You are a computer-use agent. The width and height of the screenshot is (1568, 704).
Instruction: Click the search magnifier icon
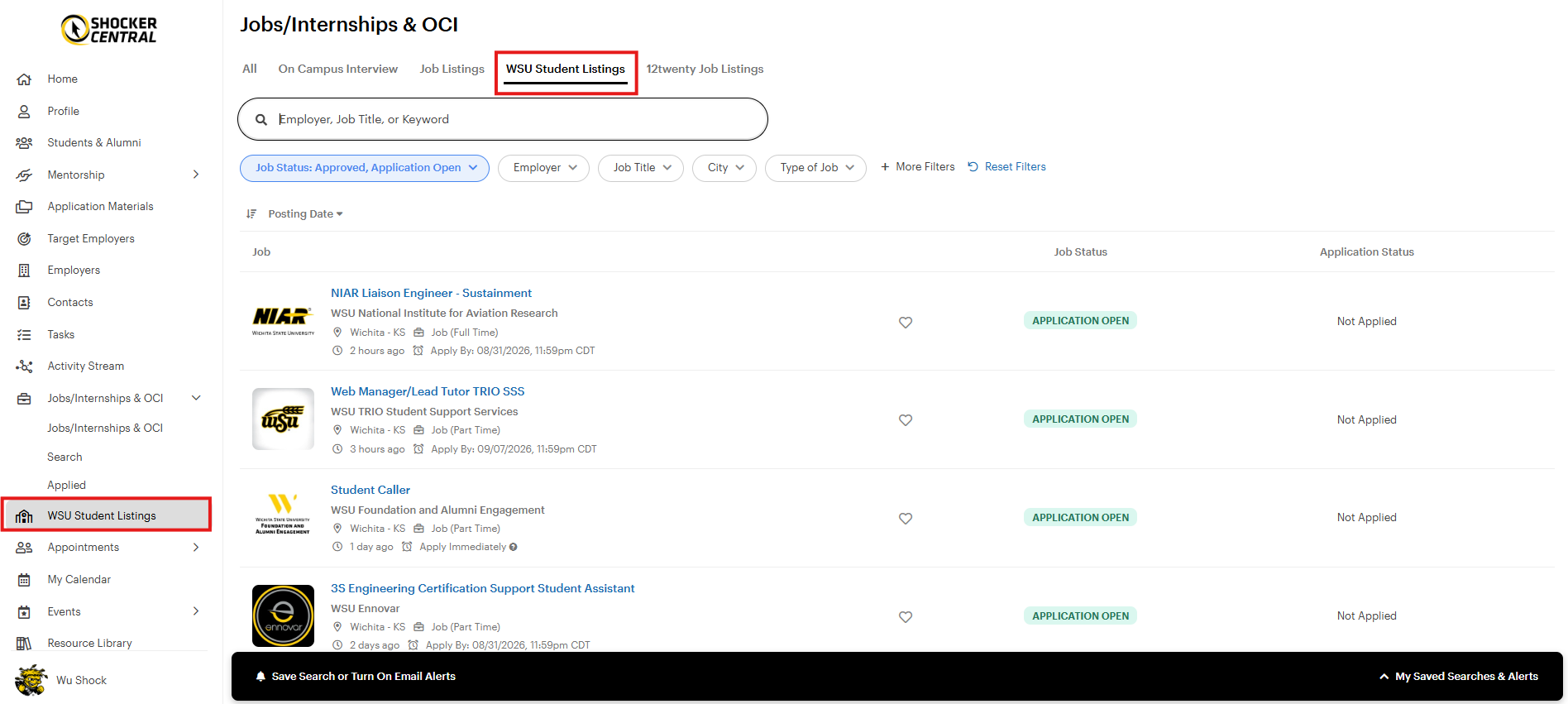[x=261, y=120]
